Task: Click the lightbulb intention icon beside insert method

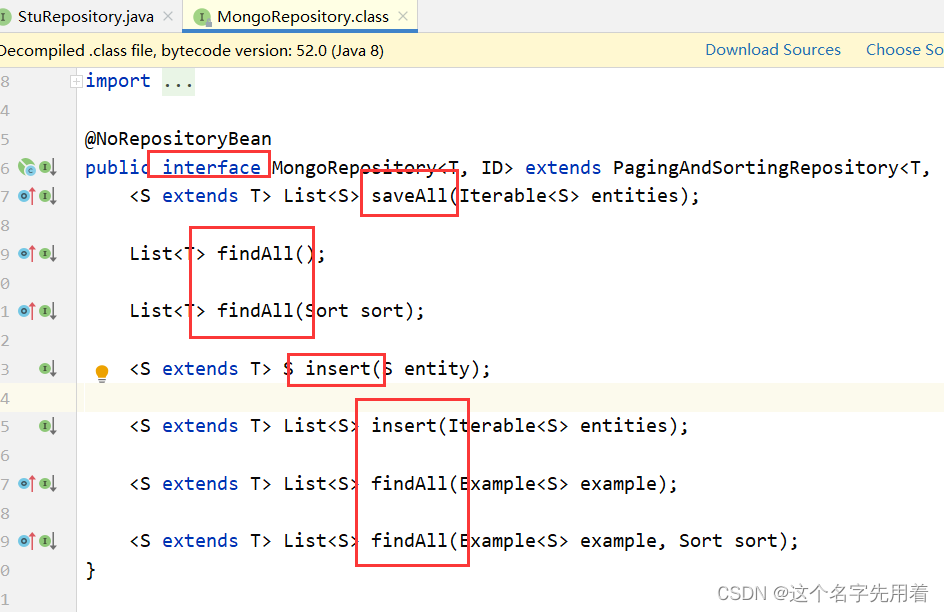Action: pos(101,371)
